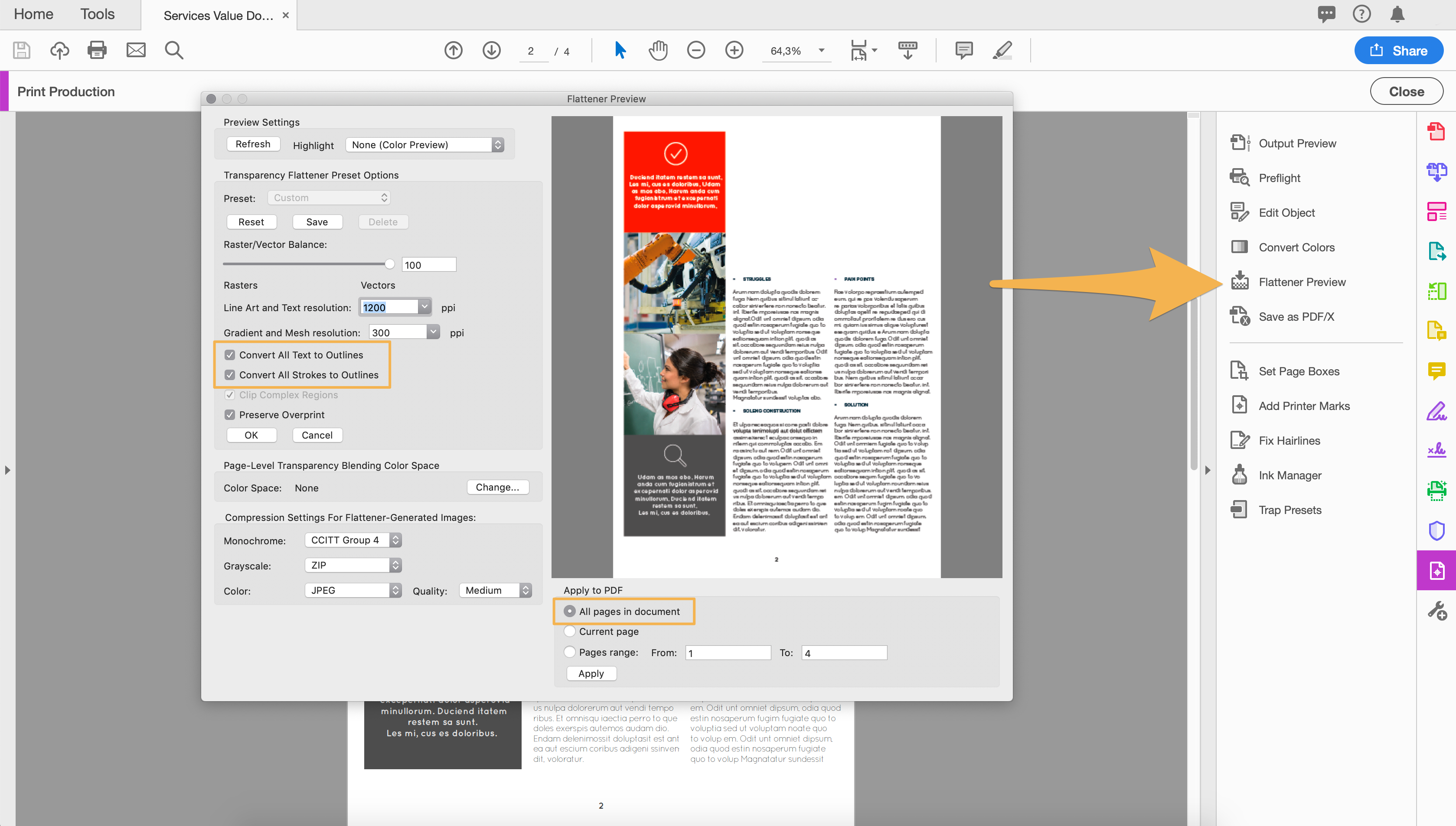
Task: Click the blue Share button
Action: click(1399, 51)
